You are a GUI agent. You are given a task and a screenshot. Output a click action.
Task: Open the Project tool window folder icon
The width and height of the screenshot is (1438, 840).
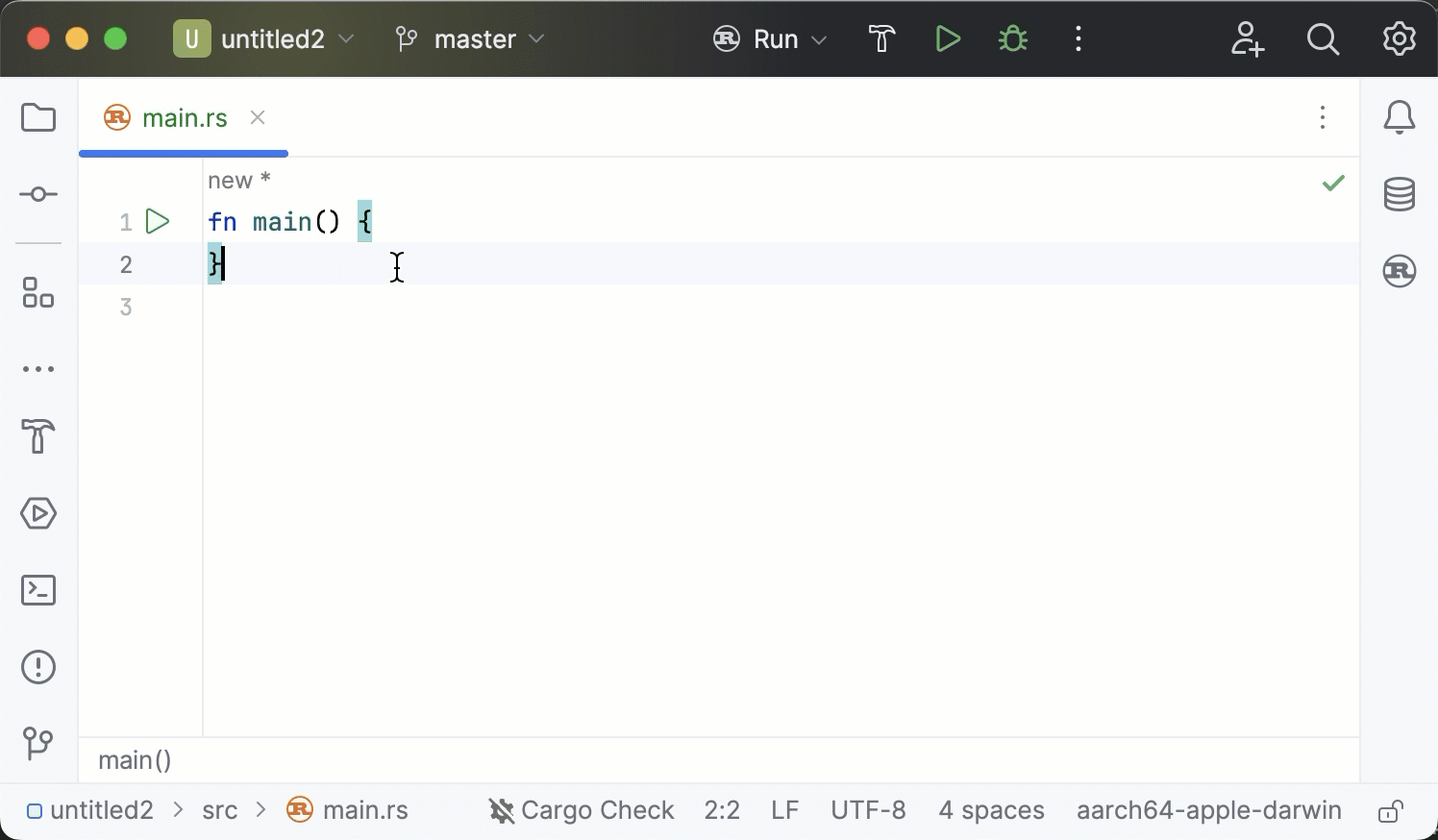click(x=38, y=118)
